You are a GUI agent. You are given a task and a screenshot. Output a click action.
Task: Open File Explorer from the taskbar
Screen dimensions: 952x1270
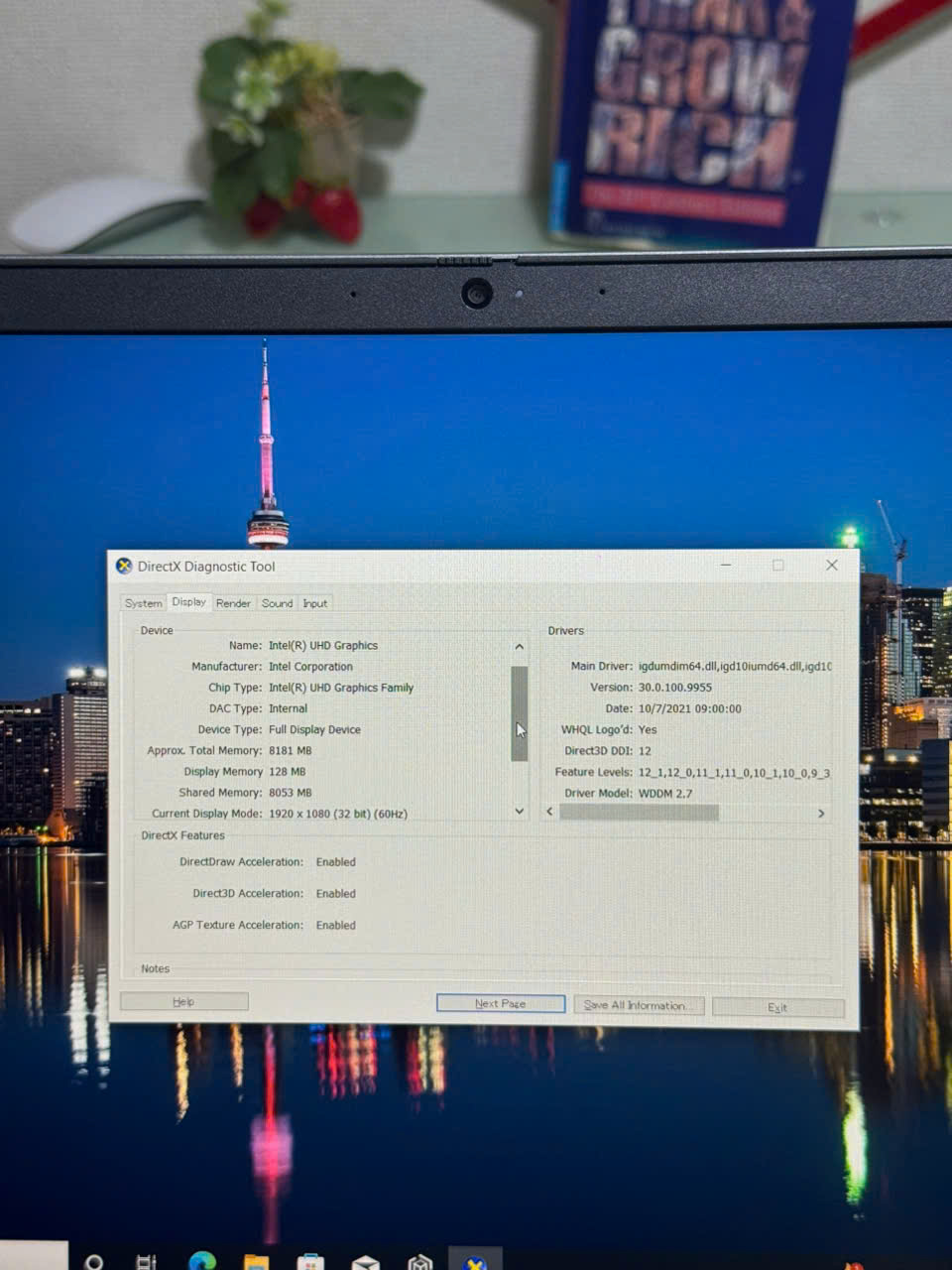256,1262
